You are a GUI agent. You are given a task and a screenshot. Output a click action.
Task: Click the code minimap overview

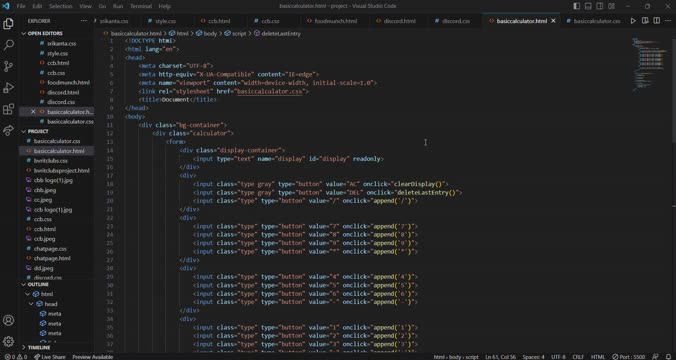tap(649, 65)
